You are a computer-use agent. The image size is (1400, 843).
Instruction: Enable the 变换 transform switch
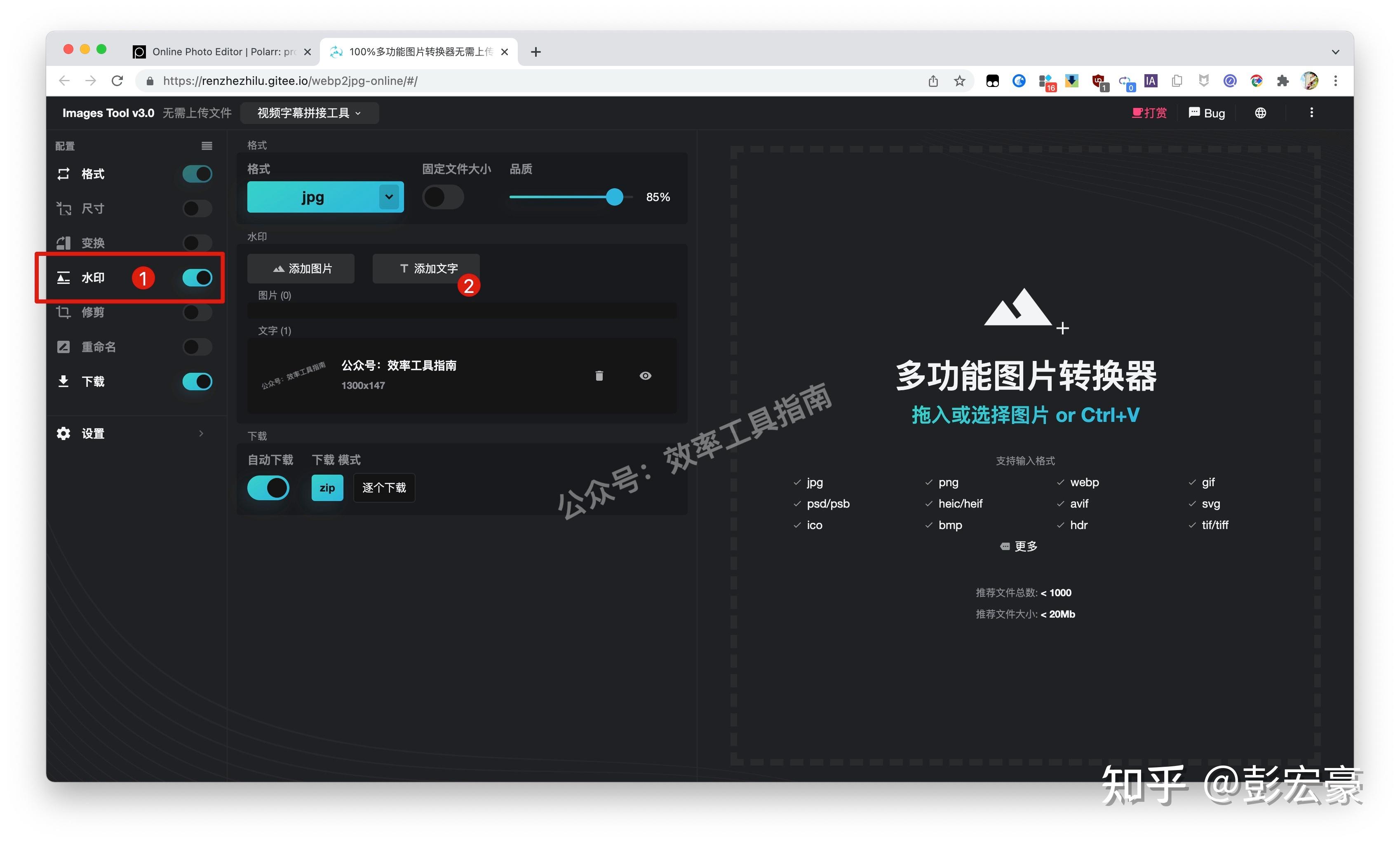(197, 243)
